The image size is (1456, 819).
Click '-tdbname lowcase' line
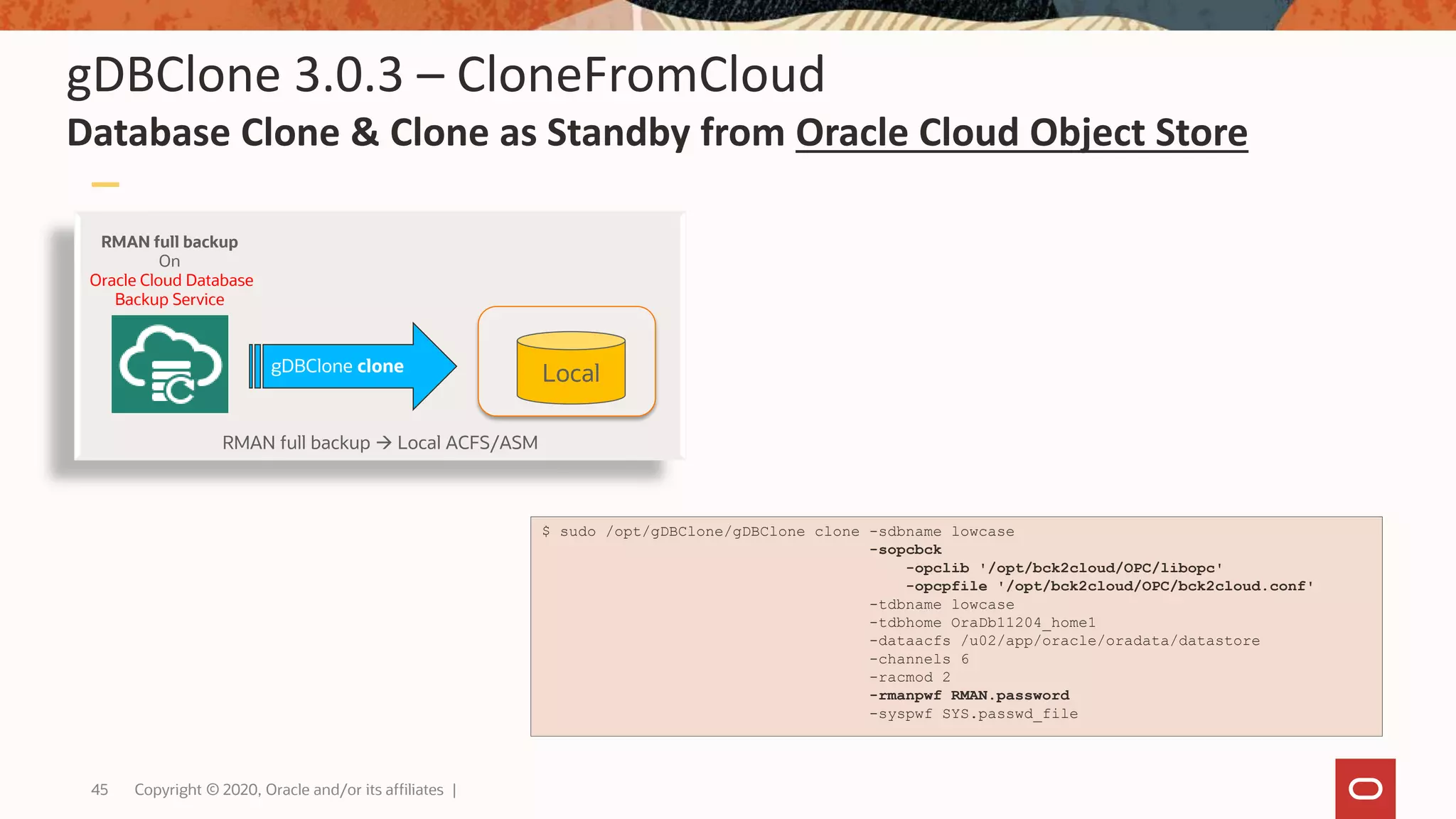click(x=942, y=604)
